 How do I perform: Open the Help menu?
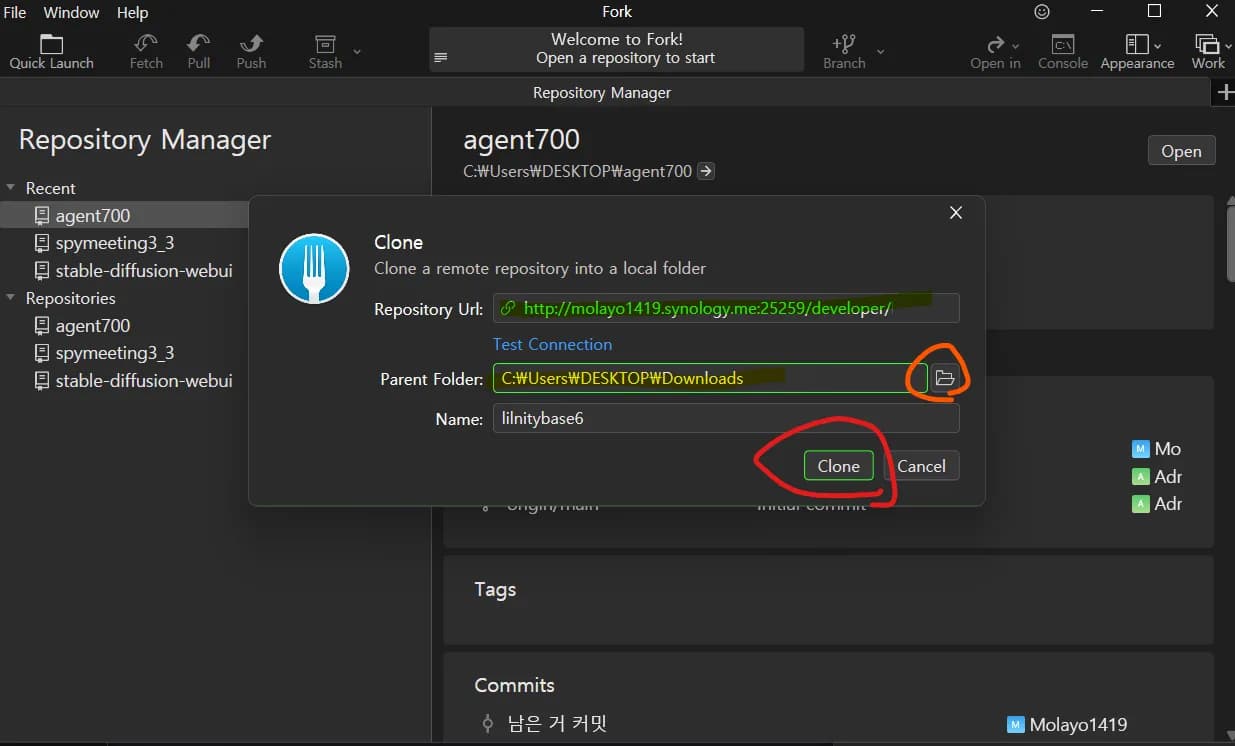point(132,12)
